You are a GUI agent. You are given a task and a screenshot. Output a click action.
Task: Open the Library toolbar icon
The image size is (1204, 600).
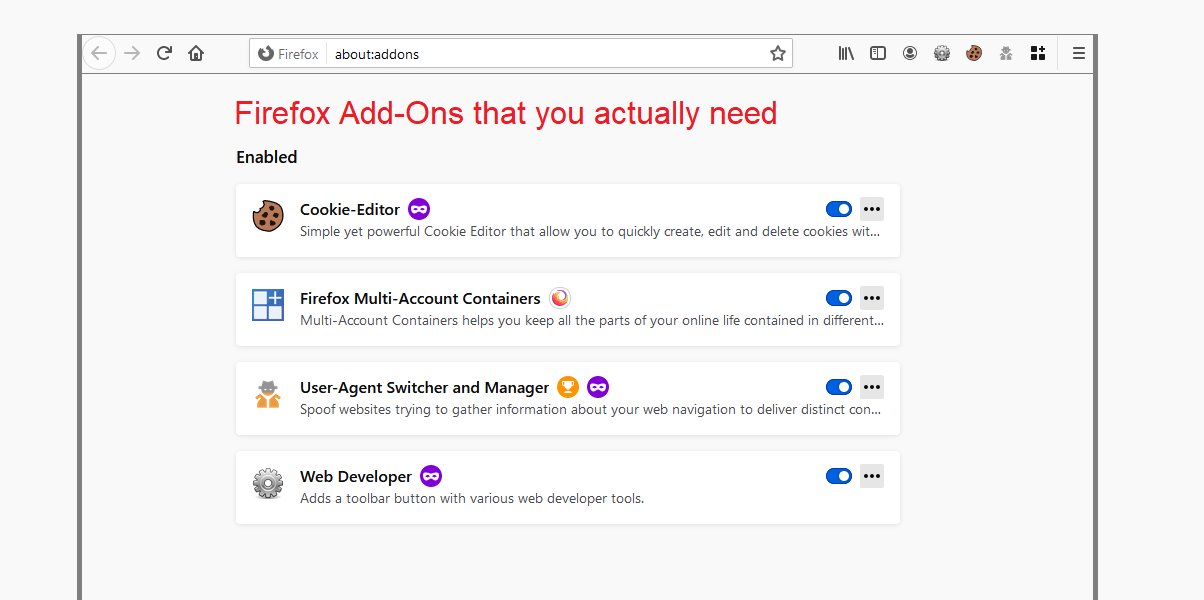pyautogui.click(x=846, y=54)
